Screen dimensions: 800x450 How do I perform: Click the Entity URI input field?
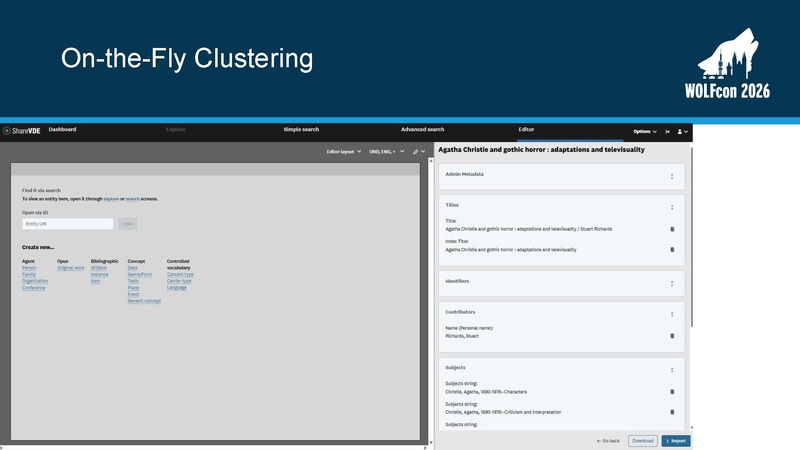pos(67,224)
